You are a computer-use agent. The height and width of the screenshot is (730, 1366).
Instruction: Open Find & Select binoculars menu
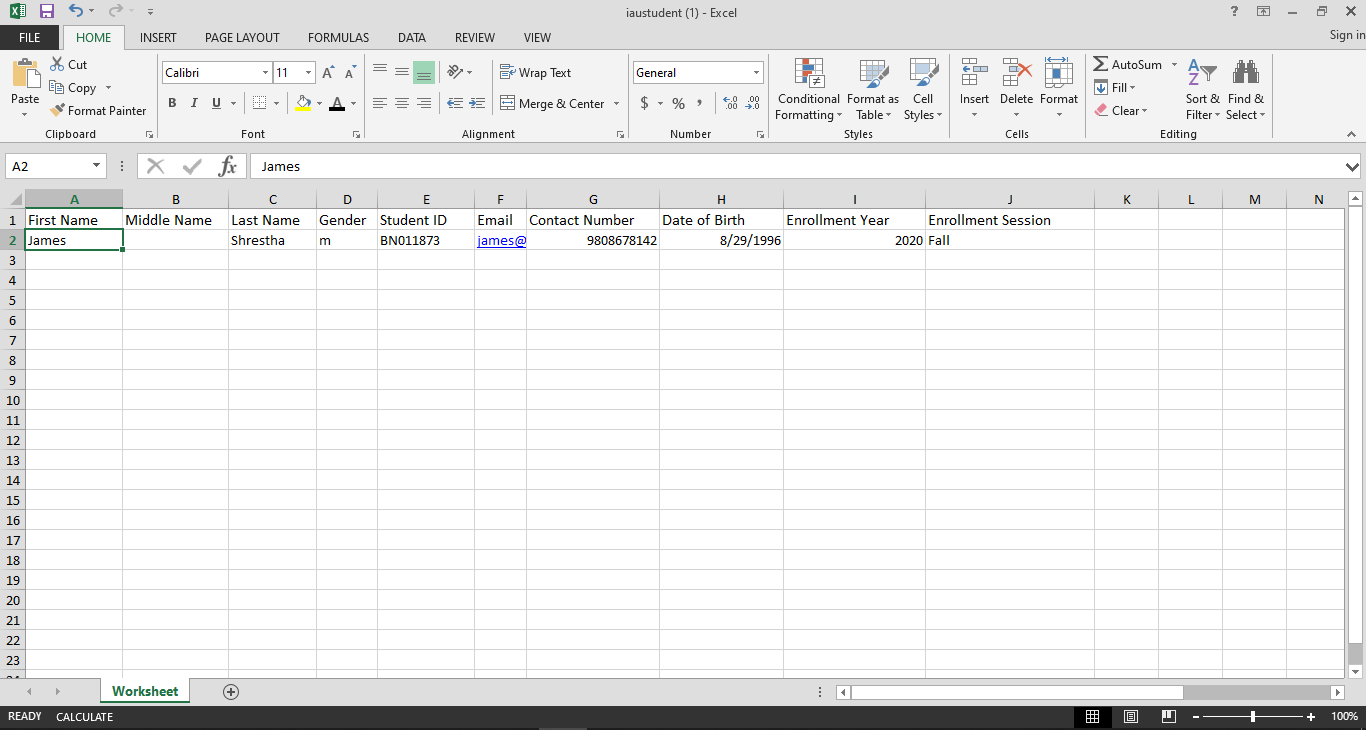pos(1246,89)
